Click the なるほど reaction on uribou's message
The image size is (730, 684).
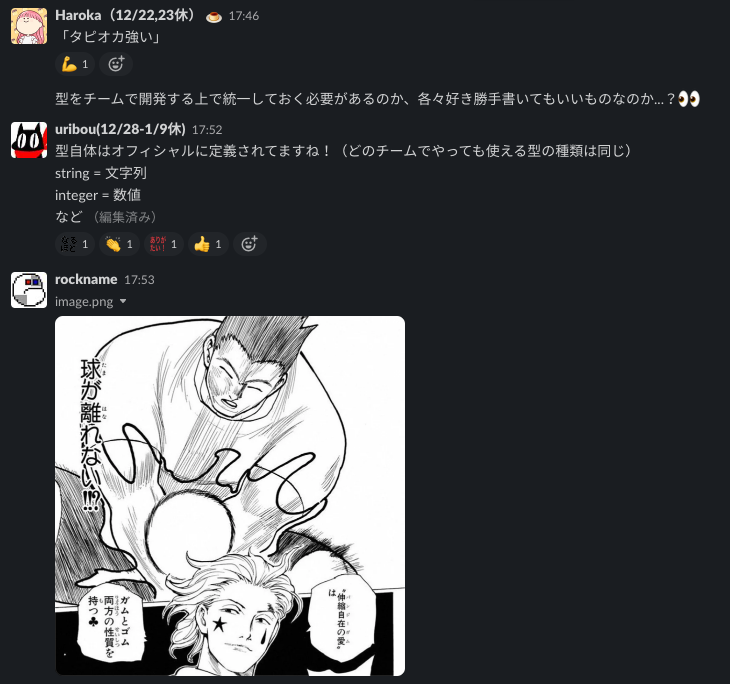point(75,244)
